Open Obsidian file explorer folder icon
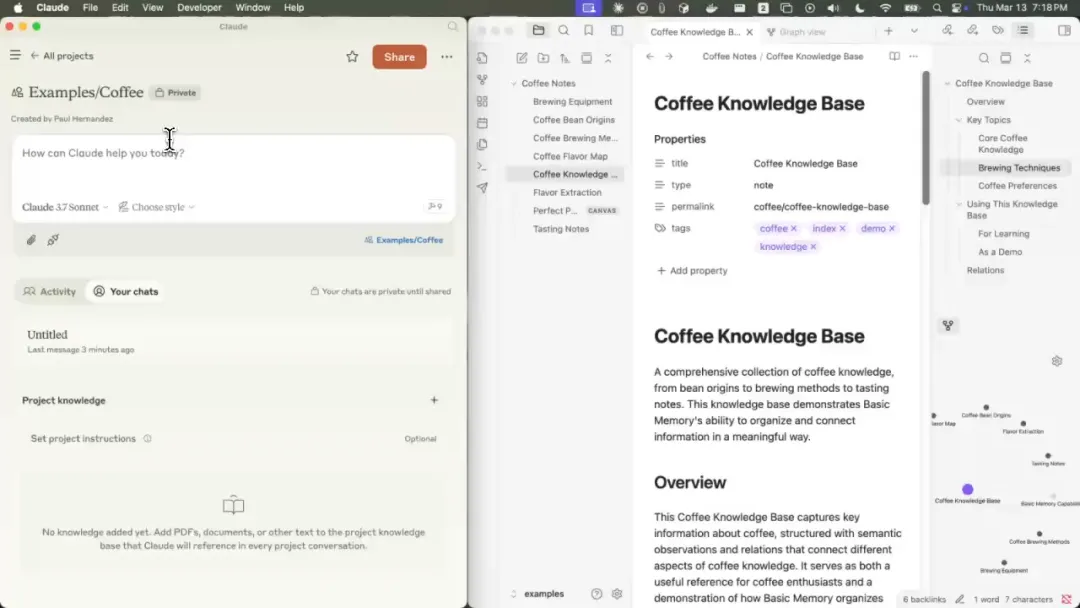The image size is (1080, 608). click(x=539, y=30)
